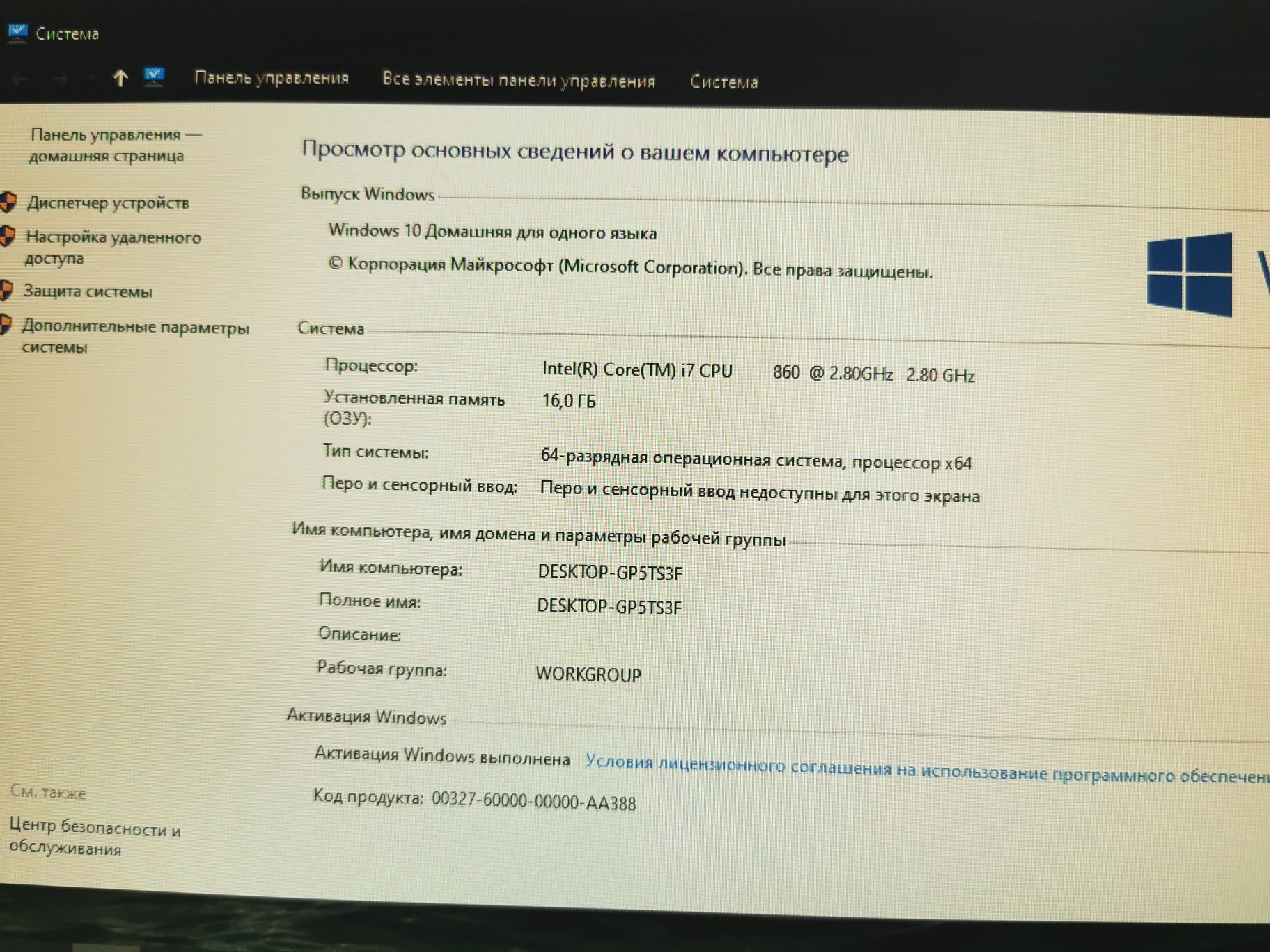Click installed memory value 16,0 ГБ

569,401
